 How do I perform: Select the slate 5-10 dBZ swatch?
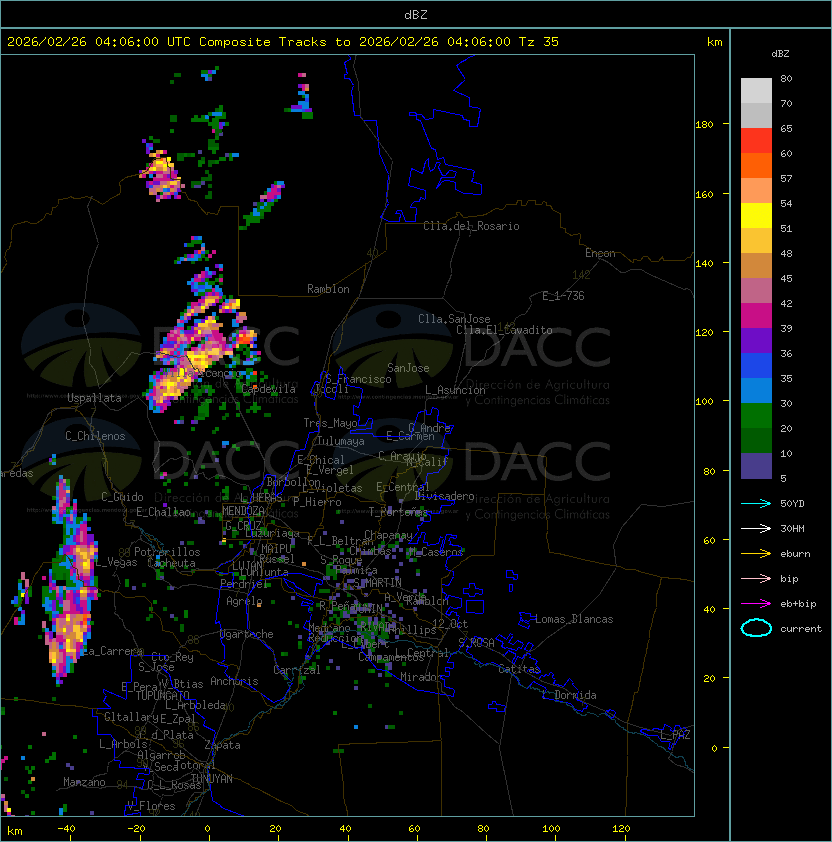756,466
